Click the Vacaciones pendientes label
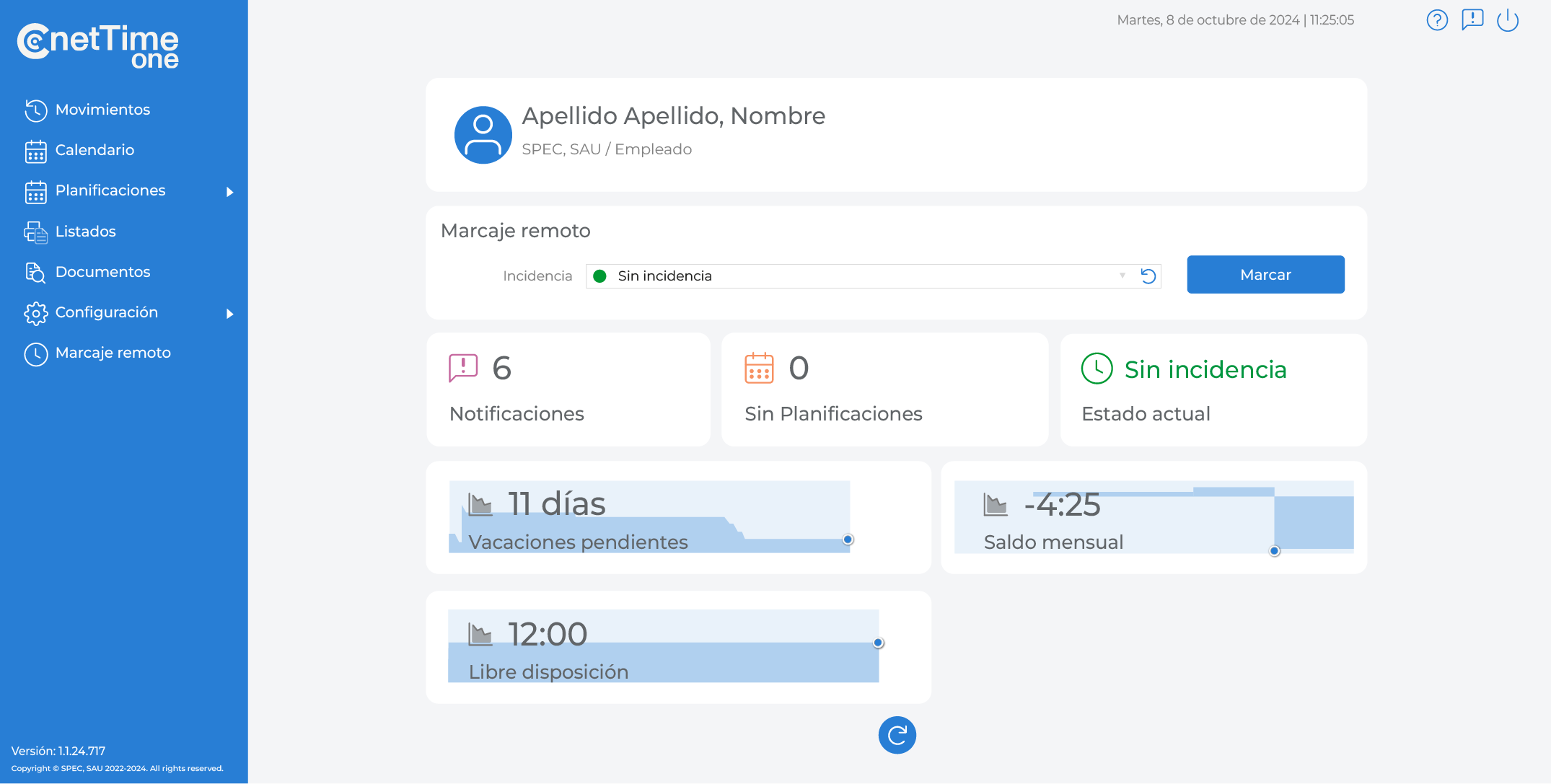Image resolution: width=1551 pixels, height=784 pixels. tap(578, 542)
